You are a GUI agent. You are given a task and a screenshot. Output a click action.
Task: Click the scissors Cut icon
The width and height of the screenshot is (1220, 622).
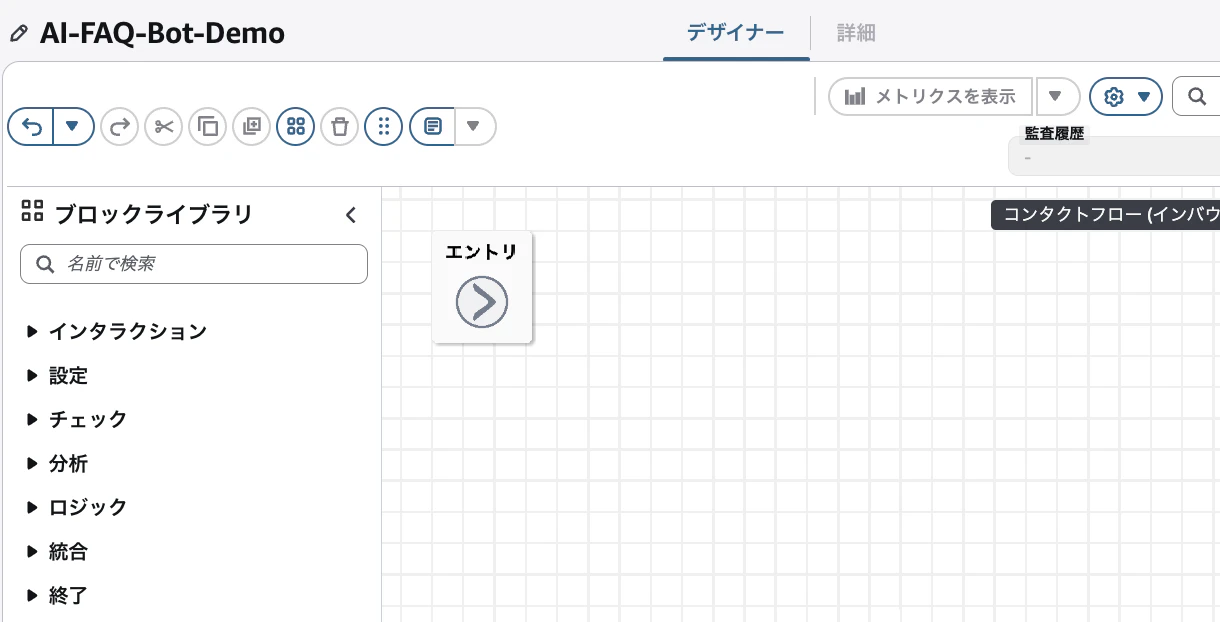click(163, 127)
